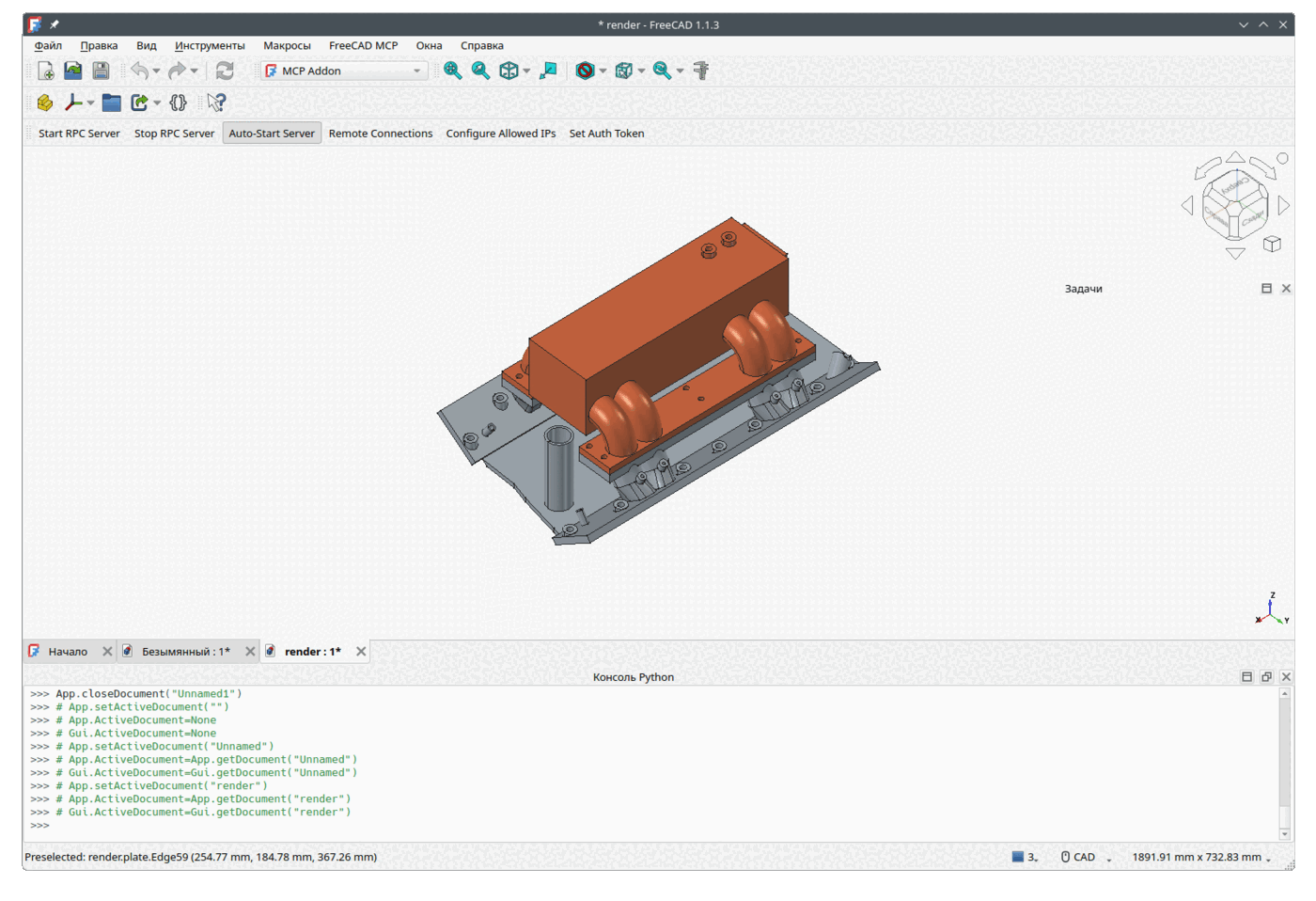Expand the draw style dropdown arrow
1316x901 pixels.
[603, 71]
